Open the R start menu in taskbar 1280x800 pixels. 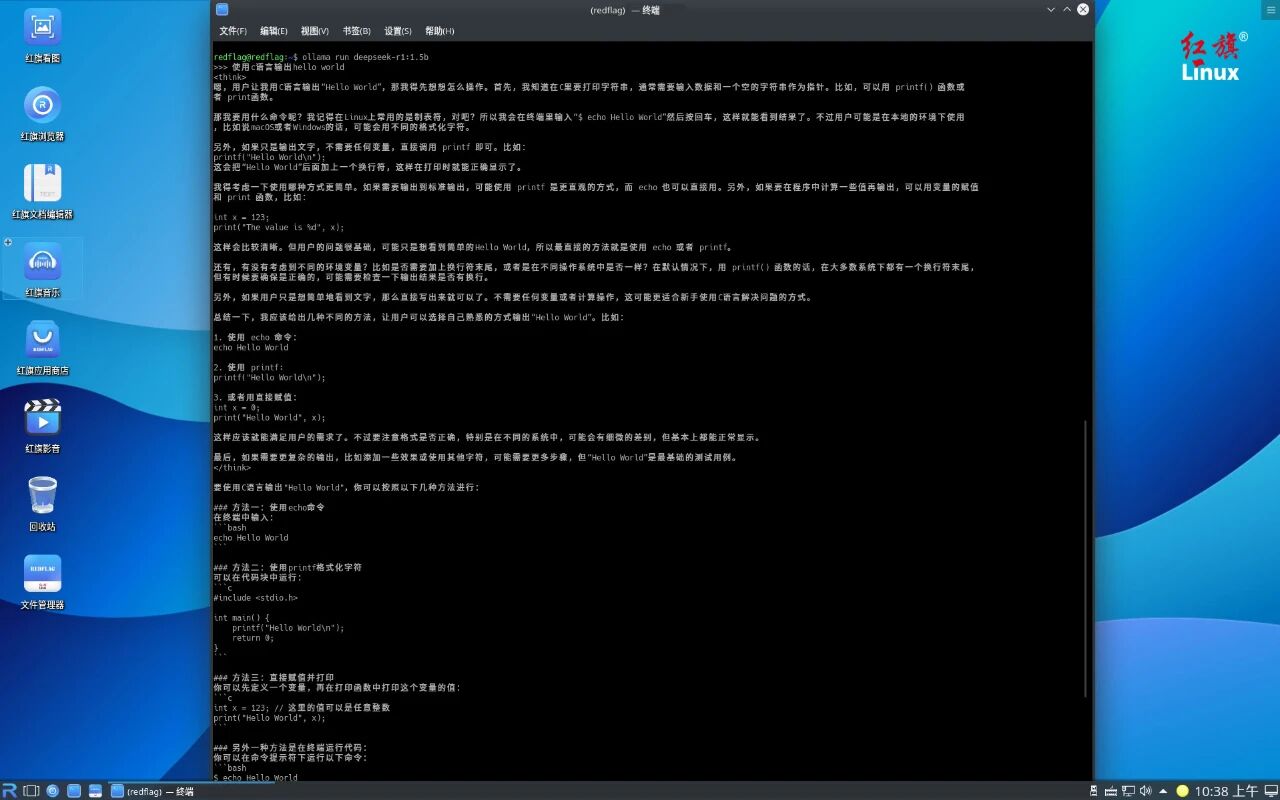(10, 791)
